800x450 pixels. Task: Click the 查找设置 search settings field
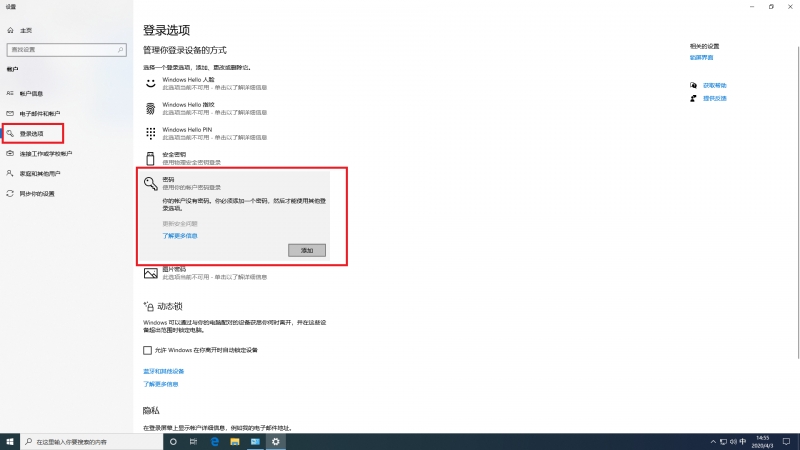(x=66, y=49)
